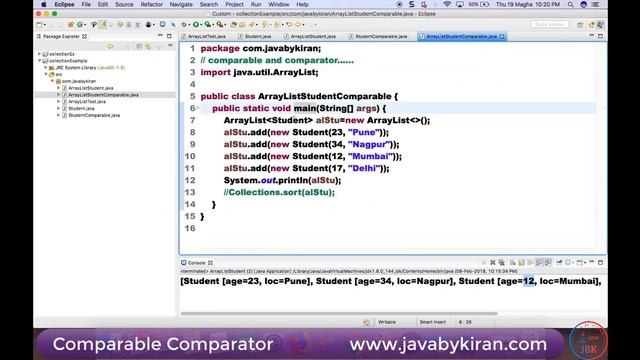Image resolution: width=640 pixels, height=360 pixels.
Task: Select StudentComparable.java in Package Explorer
Action: (94, 115)
